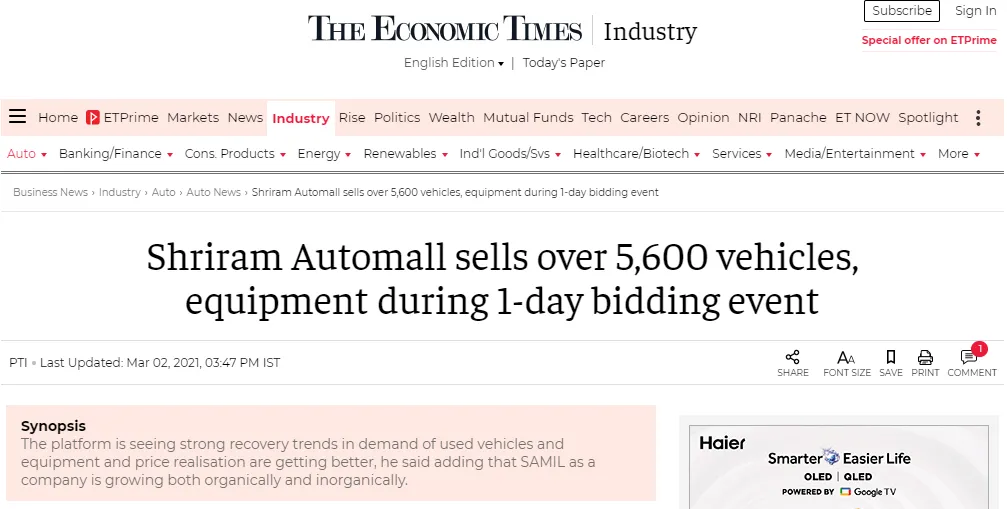This screenshot has height=509, width=1007.
Task: Bookmark article with the Save icon
Action: click(891, 358)
